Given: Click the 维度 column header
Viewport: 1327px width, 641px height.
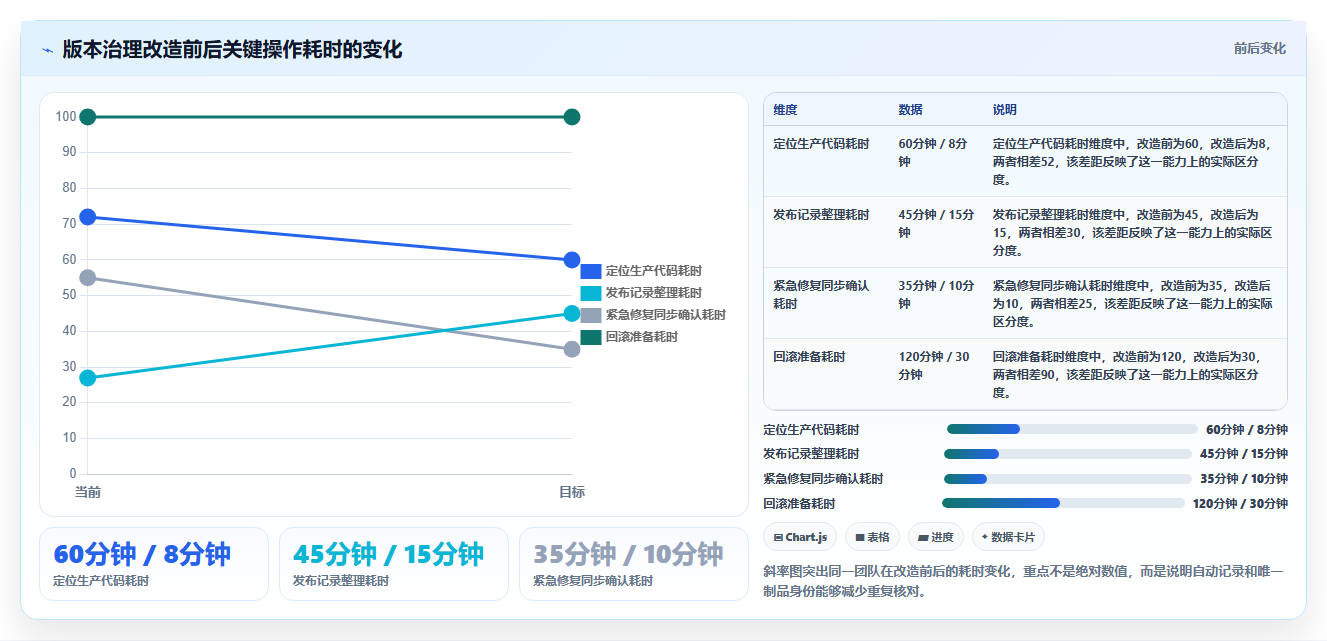Looking at the screenshot, I should tap(785, 110).
